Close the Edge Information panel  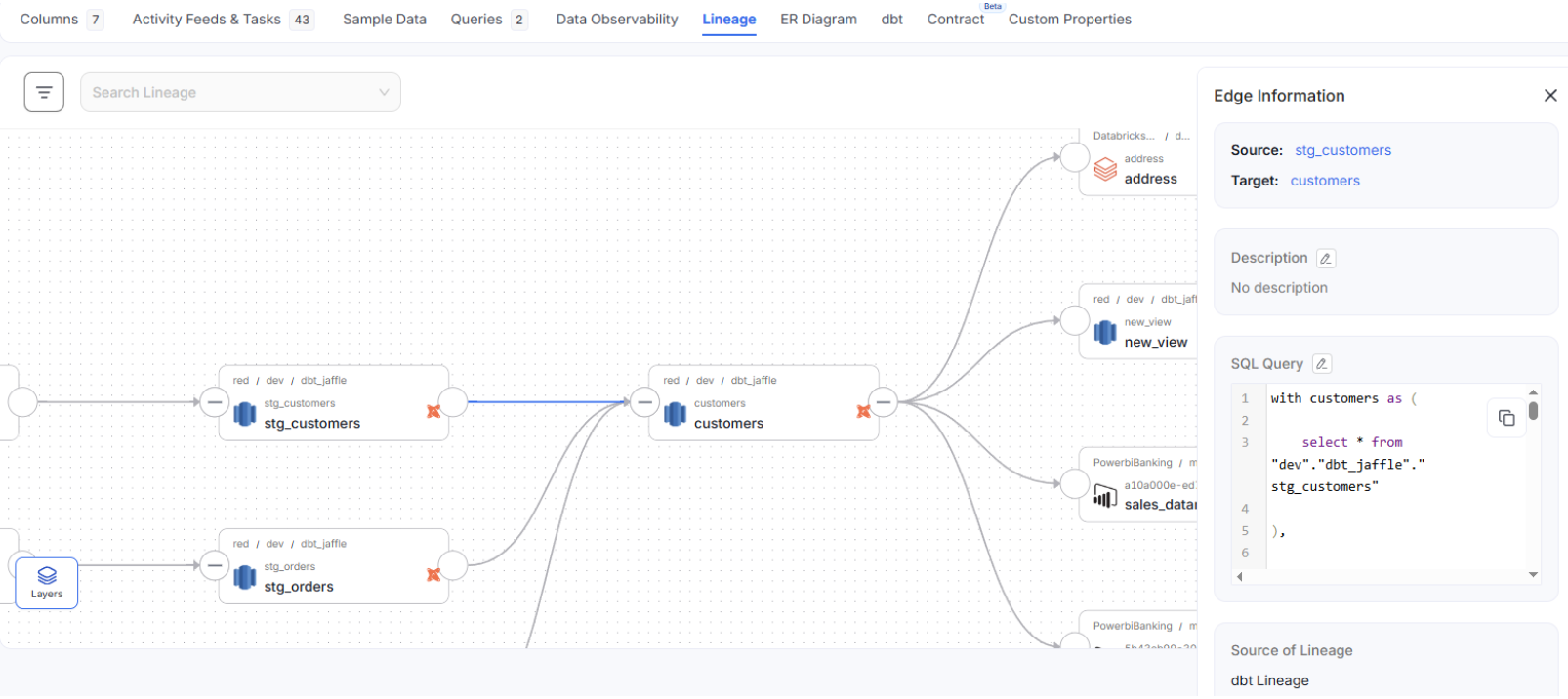click(x=1549, y=96)
